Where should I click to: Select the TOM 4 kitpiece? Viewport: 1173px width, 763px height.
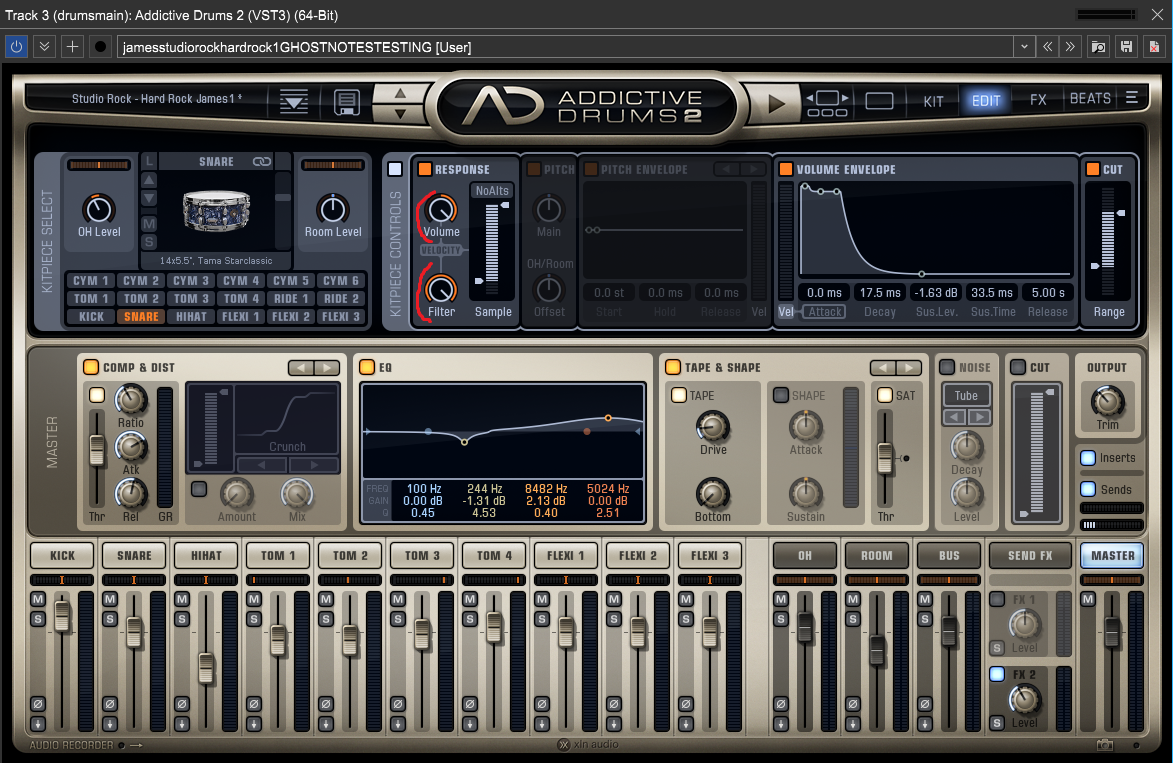(240, 298)
